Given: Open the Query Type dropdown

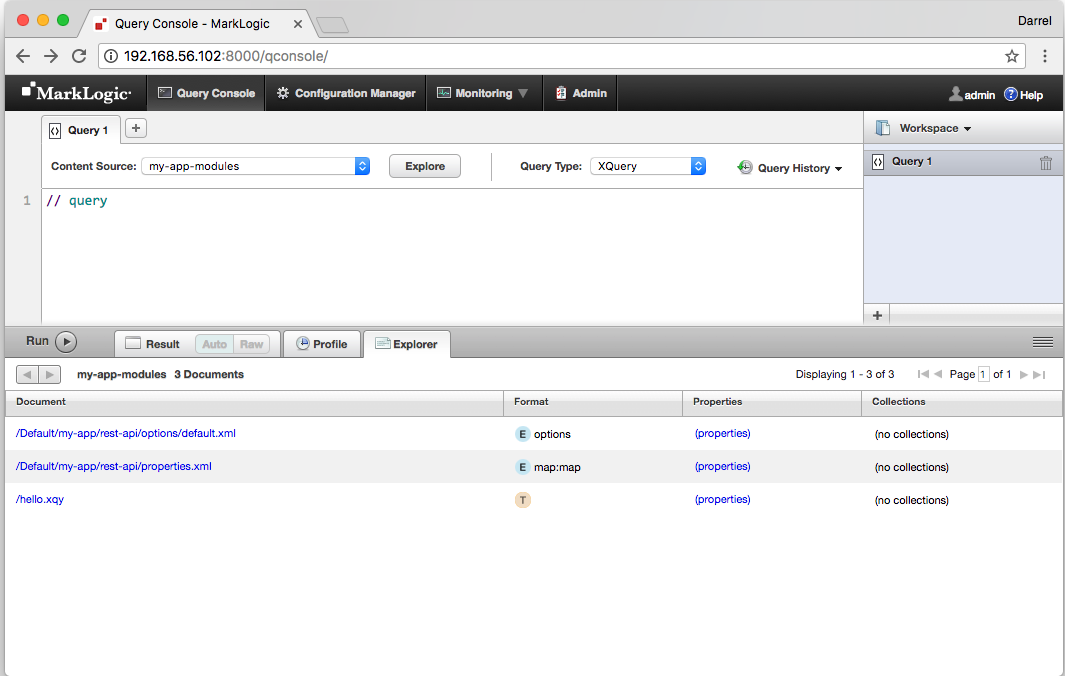Looking at the screenshot, I should pos(646,167).
